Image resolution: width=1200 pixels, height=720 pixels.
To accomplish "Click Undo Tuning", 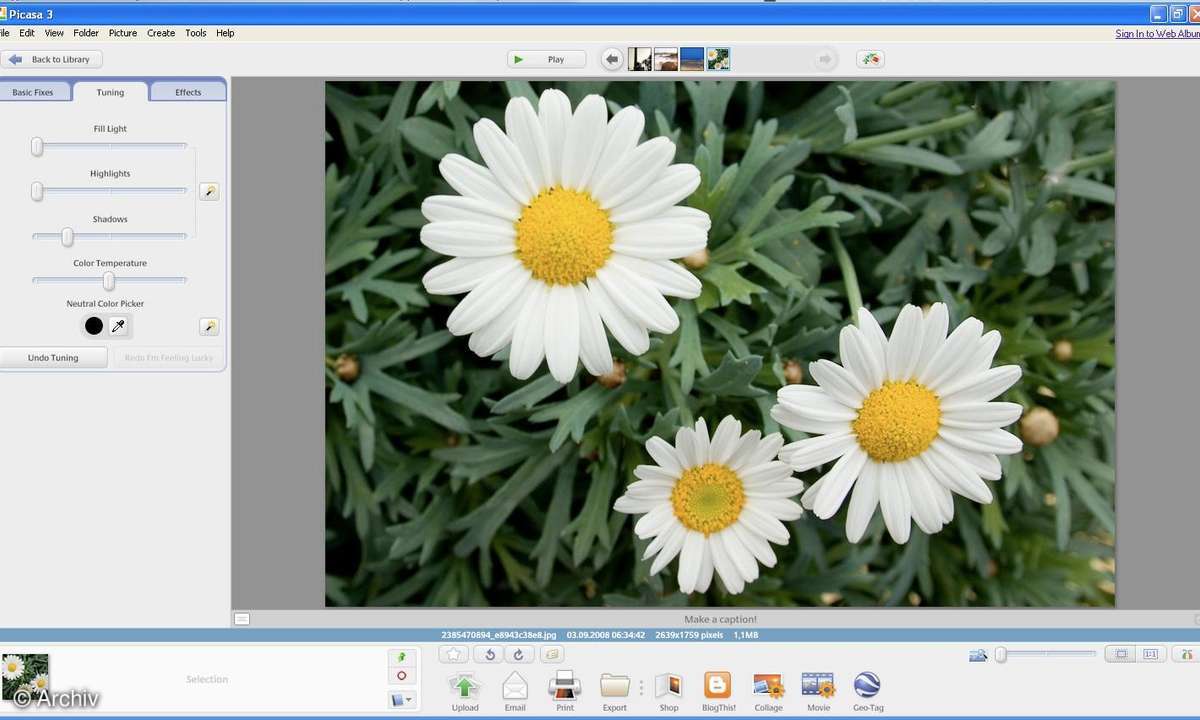I will click(53, 357).
